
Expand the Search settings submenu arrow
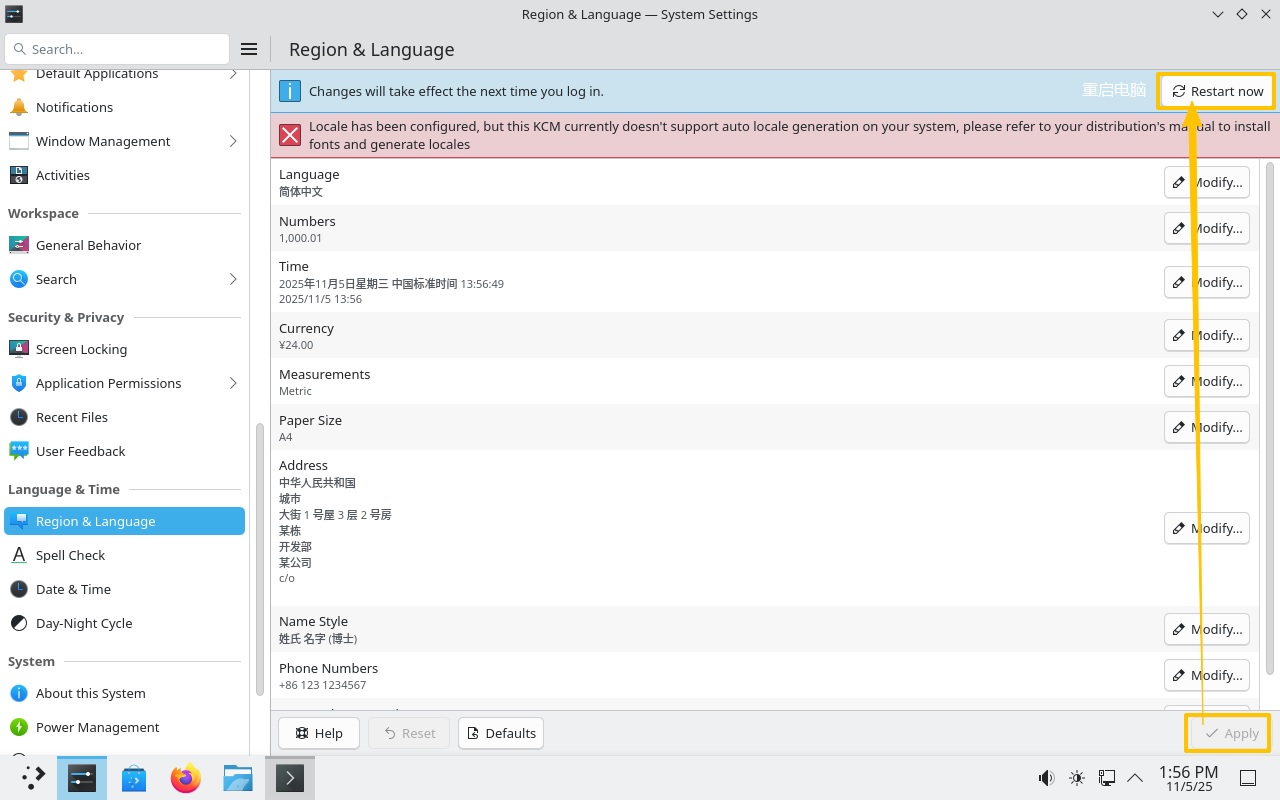(233, 279)
